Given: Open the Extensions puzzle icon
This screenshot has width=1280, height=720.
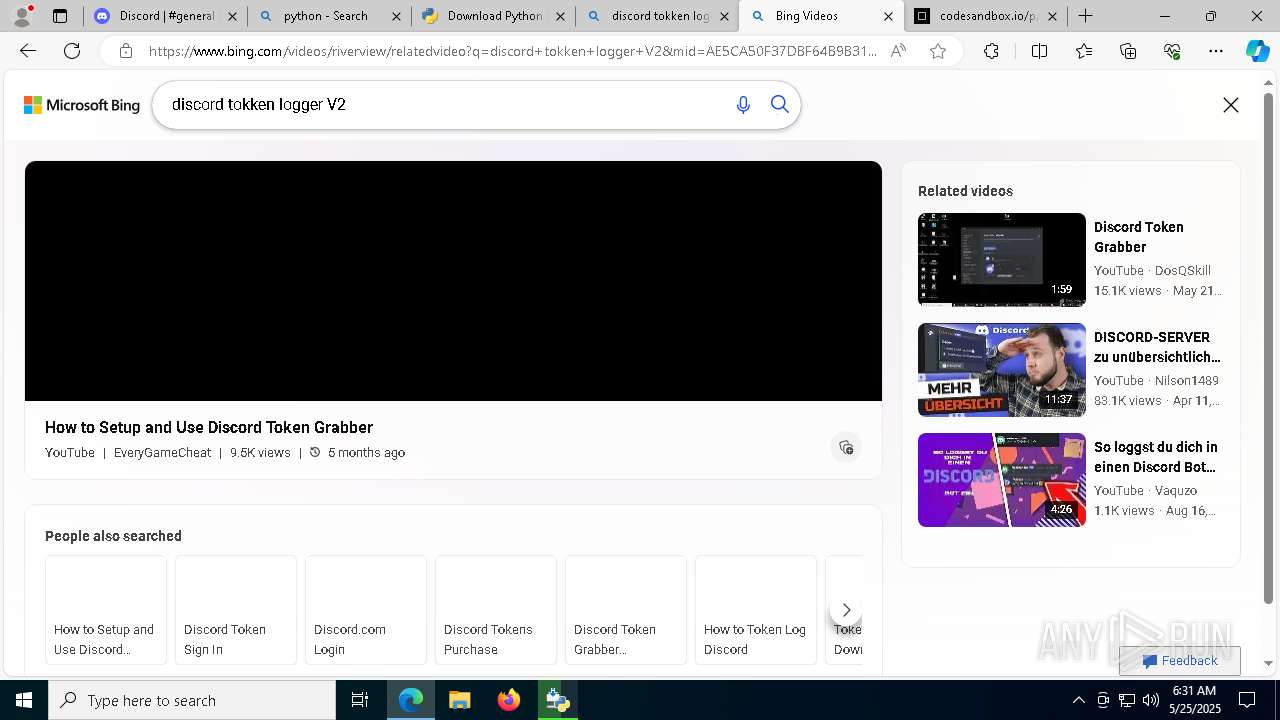Looking at the screenshot, I should click(x=991, y=51).
